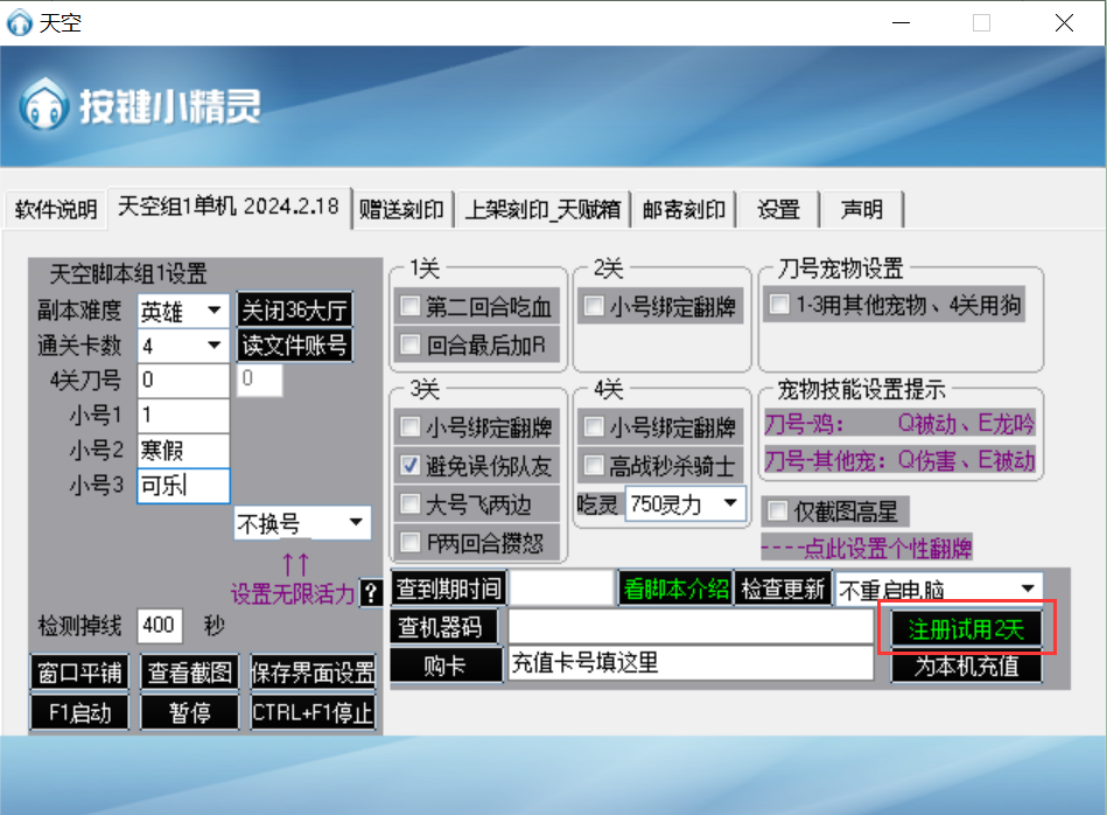
Task: Expand the 不换号 combo box
Action: pos(355,523)
